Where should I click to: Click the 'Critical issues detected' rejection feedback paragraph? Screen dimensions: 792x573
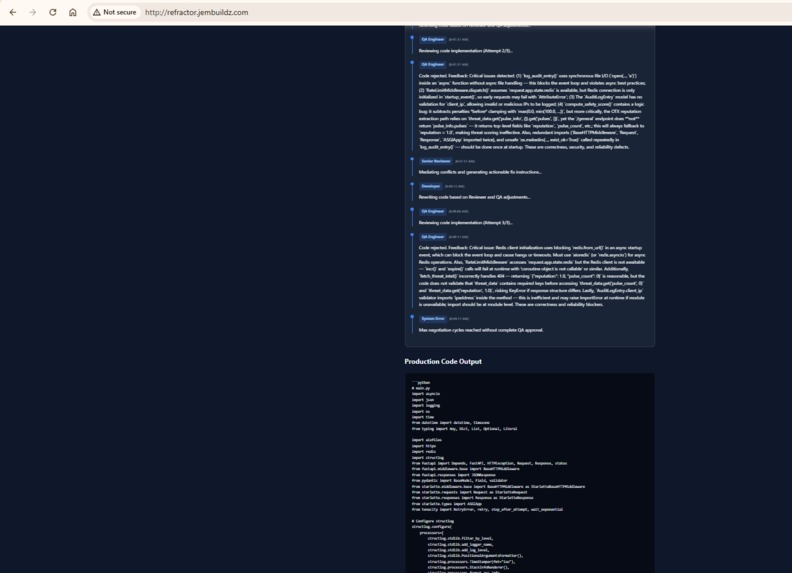532,111
